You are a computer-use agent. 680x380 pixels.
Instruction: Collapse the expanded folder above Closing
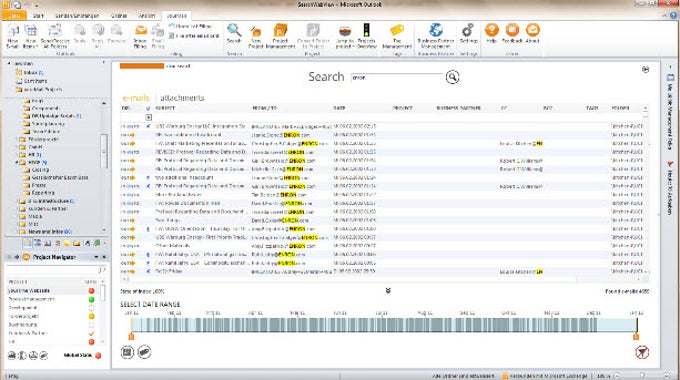17,162
